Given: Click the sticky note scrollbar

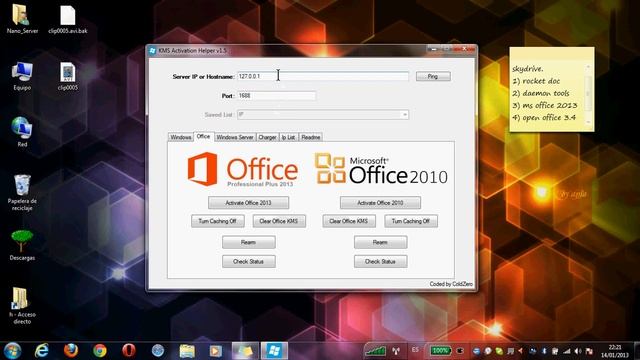Looking at the screenshot, I should [588, 94].
